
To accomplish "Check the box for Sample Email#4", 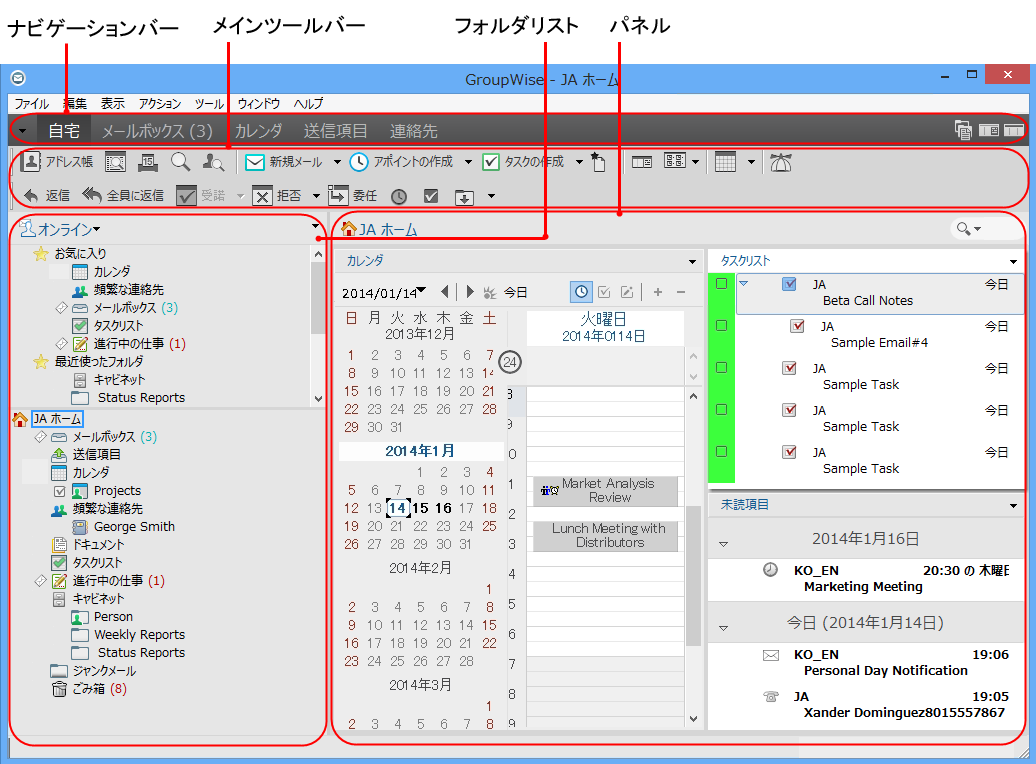I will 797,326.
